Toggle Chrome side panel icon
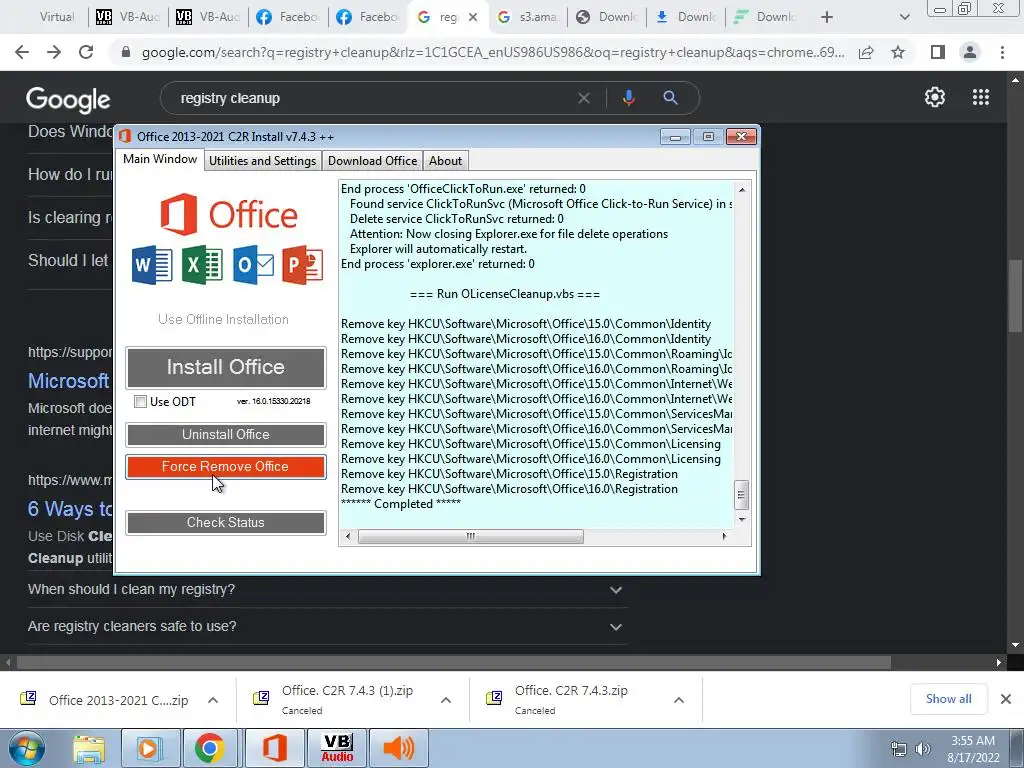This screenshot has width=1024, height=768. pos(938,52)
